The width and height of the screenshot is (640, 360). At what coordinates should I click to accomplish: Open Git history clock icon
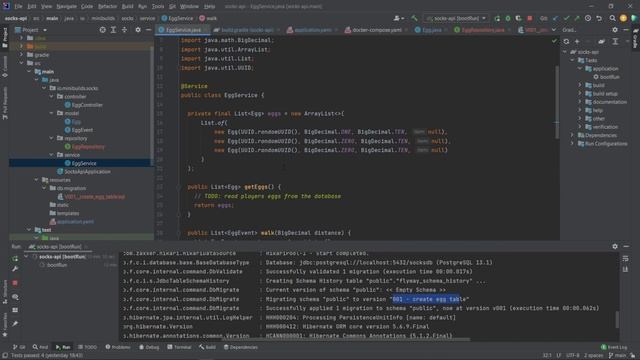[x=588, y=18]
